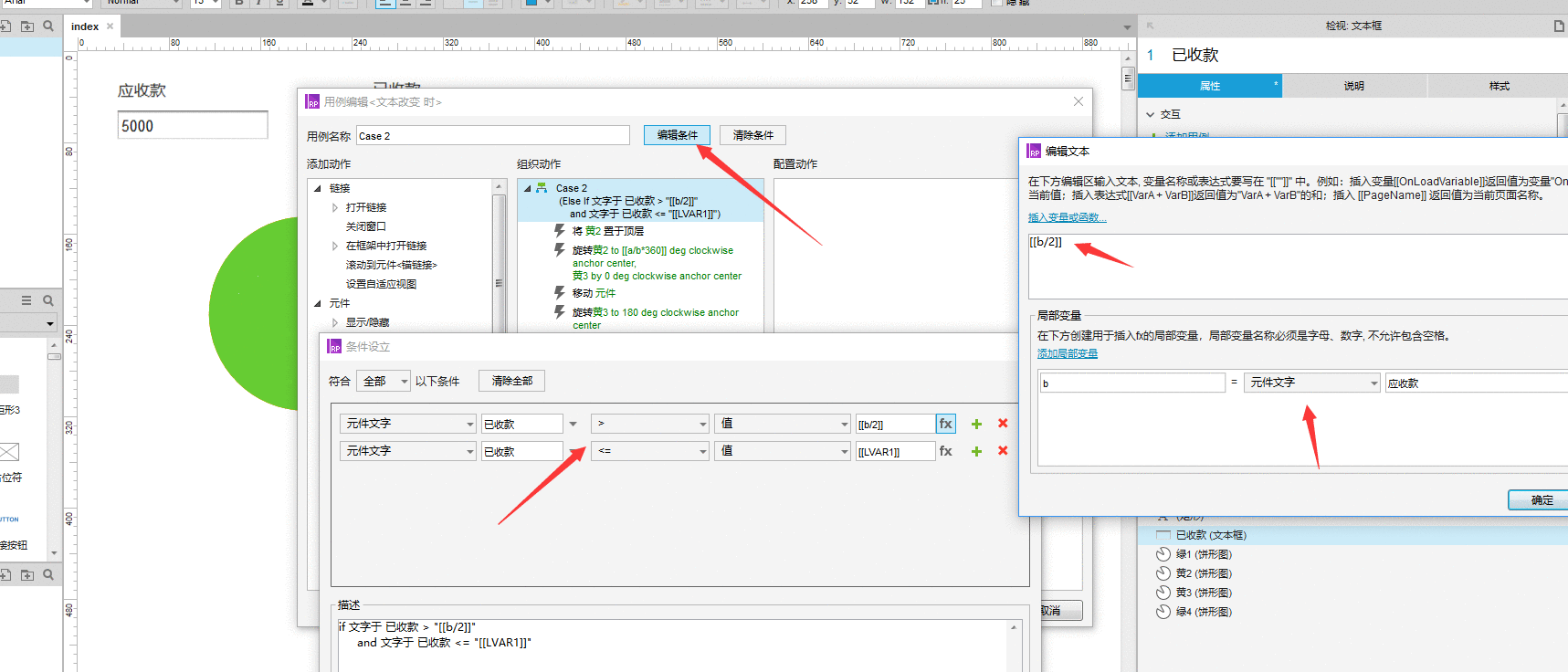Expand 在框架中打开链接 action node

(x=335, y=246)
